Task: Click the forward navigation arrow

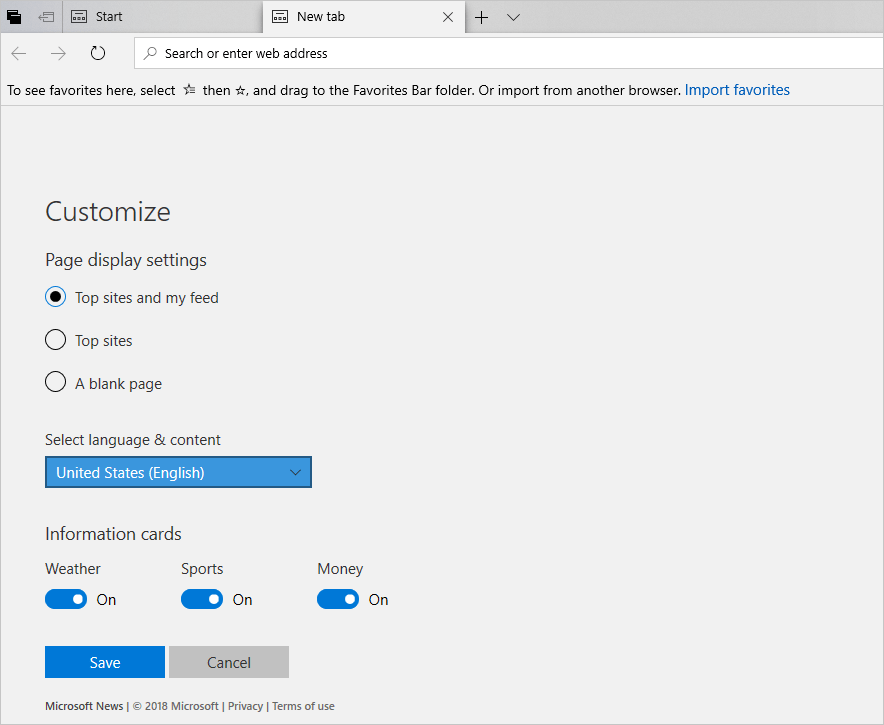Action: pos(58,53)
